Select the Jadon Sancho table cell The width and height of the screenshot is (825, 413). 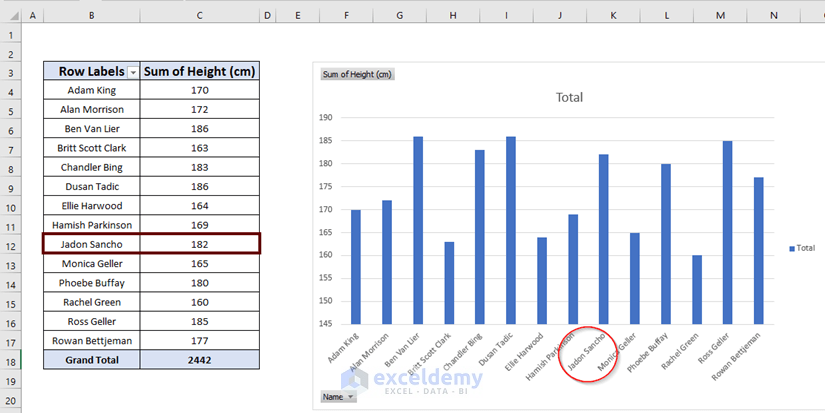tap(92, 245)
